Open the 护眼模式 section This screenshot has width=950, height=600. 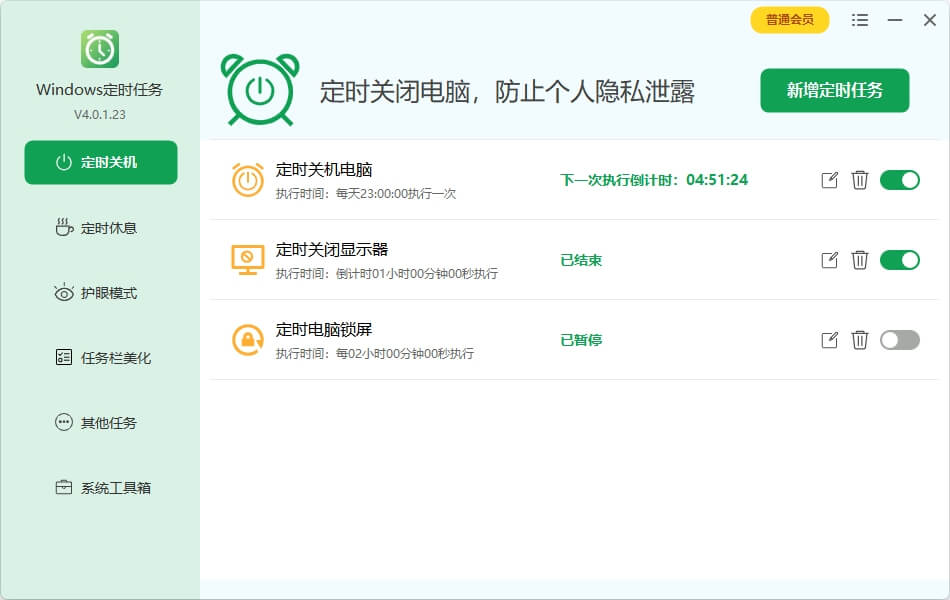[x=101, y=293]
